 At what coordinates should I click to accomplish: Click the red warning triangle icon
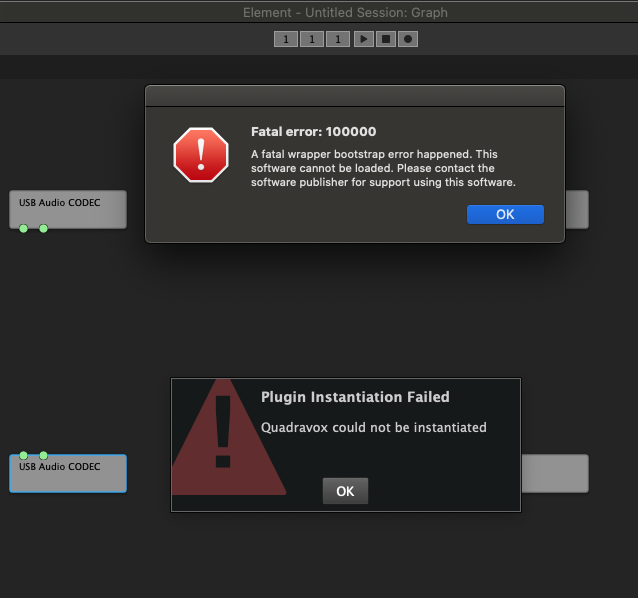[228, 437]
